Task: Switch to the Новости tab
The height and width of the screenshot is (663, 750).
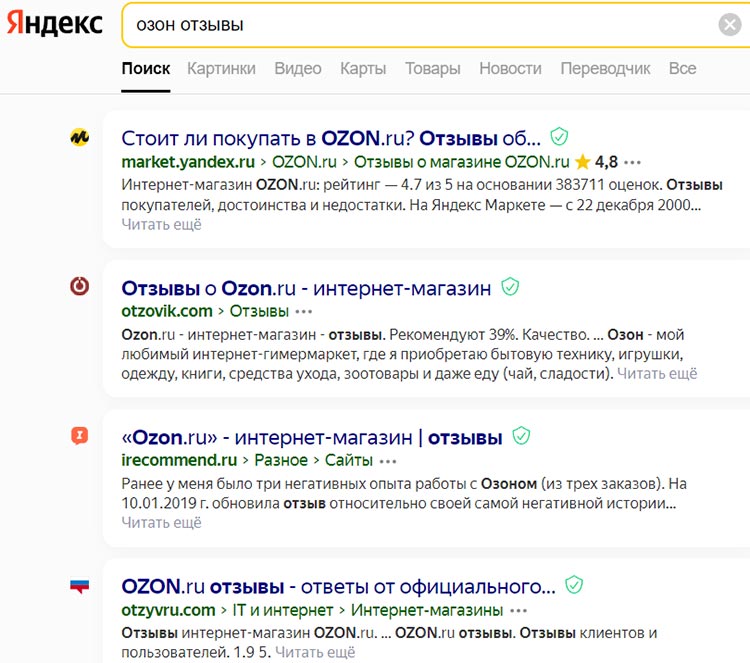Action: 510,68
